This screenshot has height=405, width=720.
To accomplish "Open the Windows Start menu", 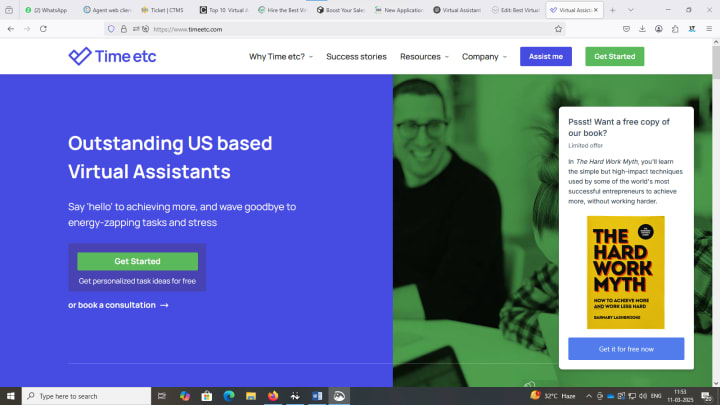I will click(x=11, y=396).
